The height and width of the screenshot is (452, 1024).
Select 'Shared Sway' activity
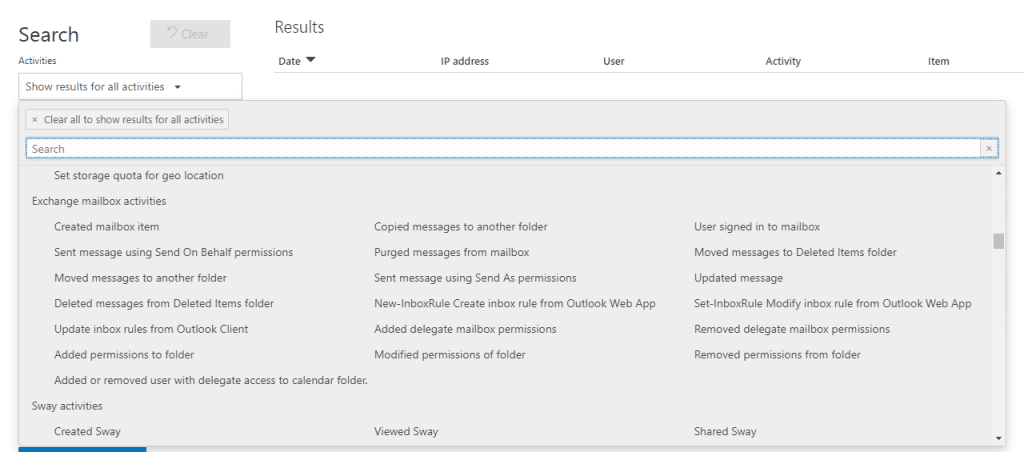click(725, 432)
